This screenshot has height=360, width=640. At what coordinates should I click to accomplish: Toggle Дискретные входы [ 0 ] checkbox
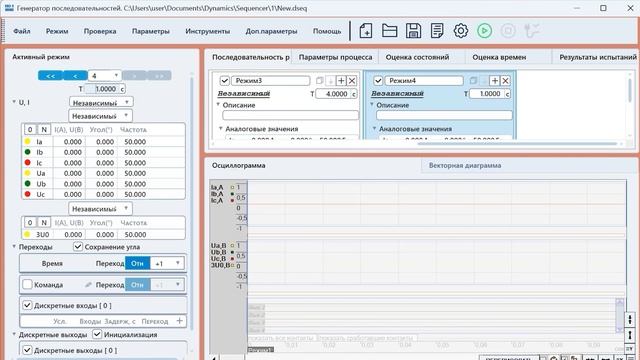click(27, 305)
